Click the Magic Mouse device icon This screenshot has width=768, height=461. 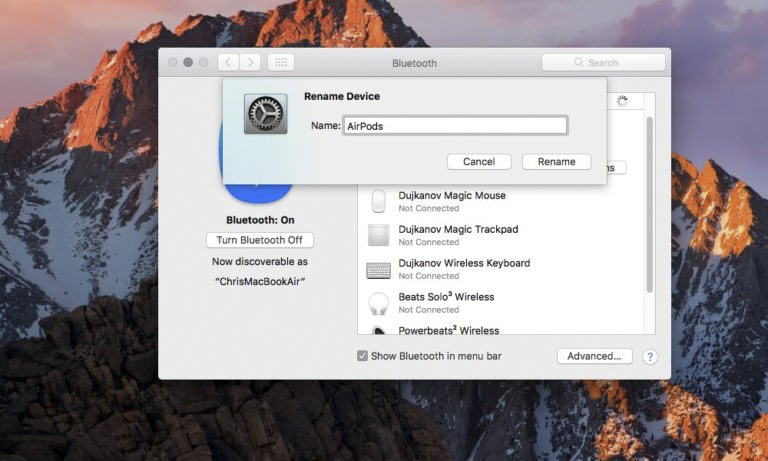point(378,201)
